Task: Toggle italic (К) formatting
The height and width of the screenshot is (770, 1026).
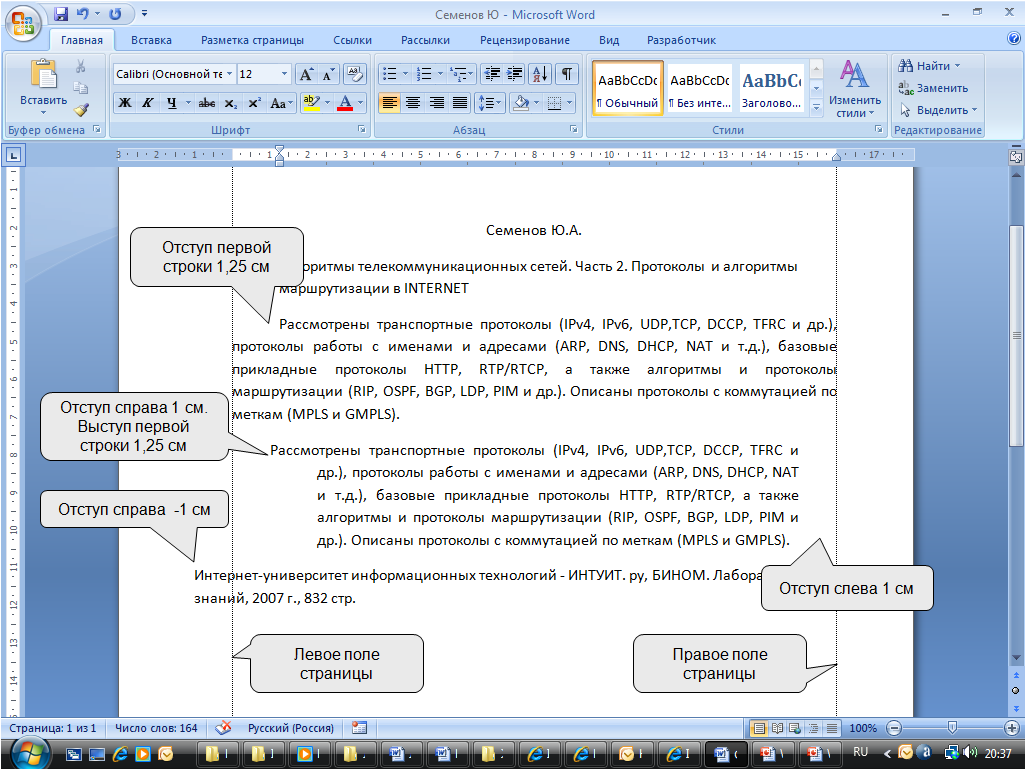Action: tap(147, 103)
